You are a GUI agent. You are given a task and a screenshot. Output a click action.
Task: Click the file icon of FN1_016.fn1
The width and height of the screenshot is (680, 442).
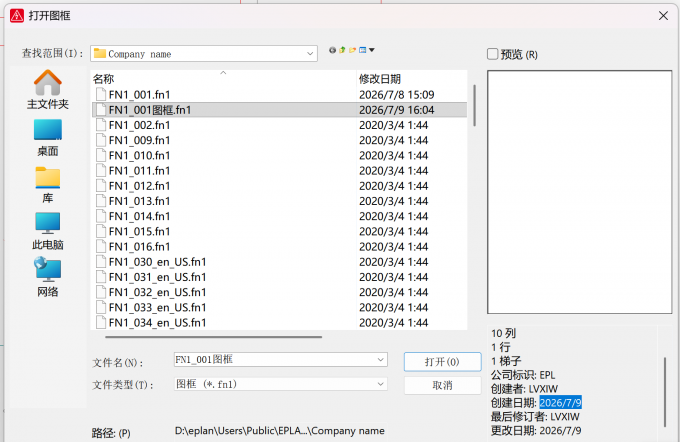point(101,246)
